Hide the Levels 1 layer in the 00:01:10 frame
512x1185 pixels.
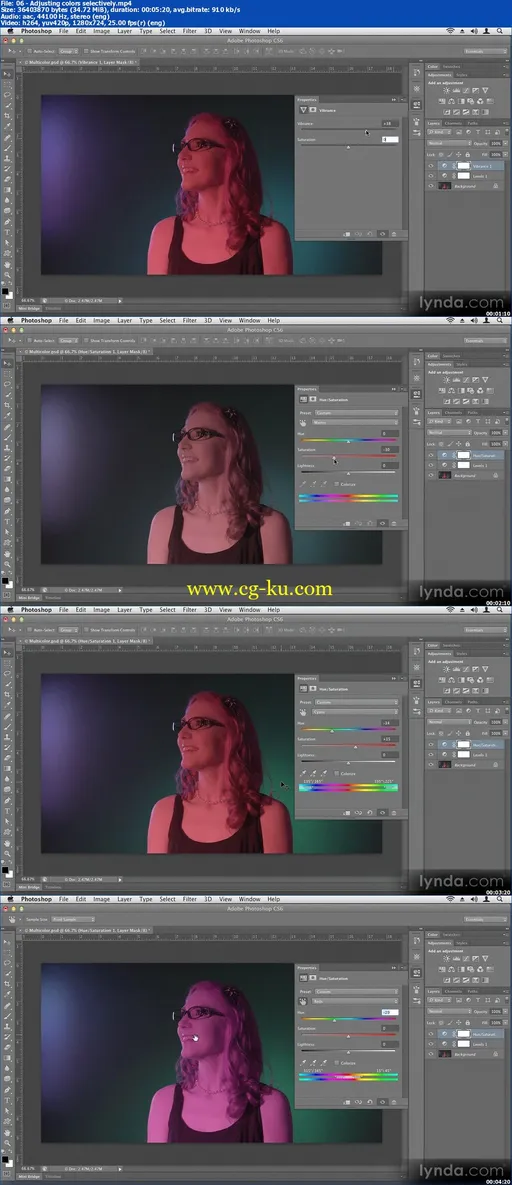coord(431,175)
